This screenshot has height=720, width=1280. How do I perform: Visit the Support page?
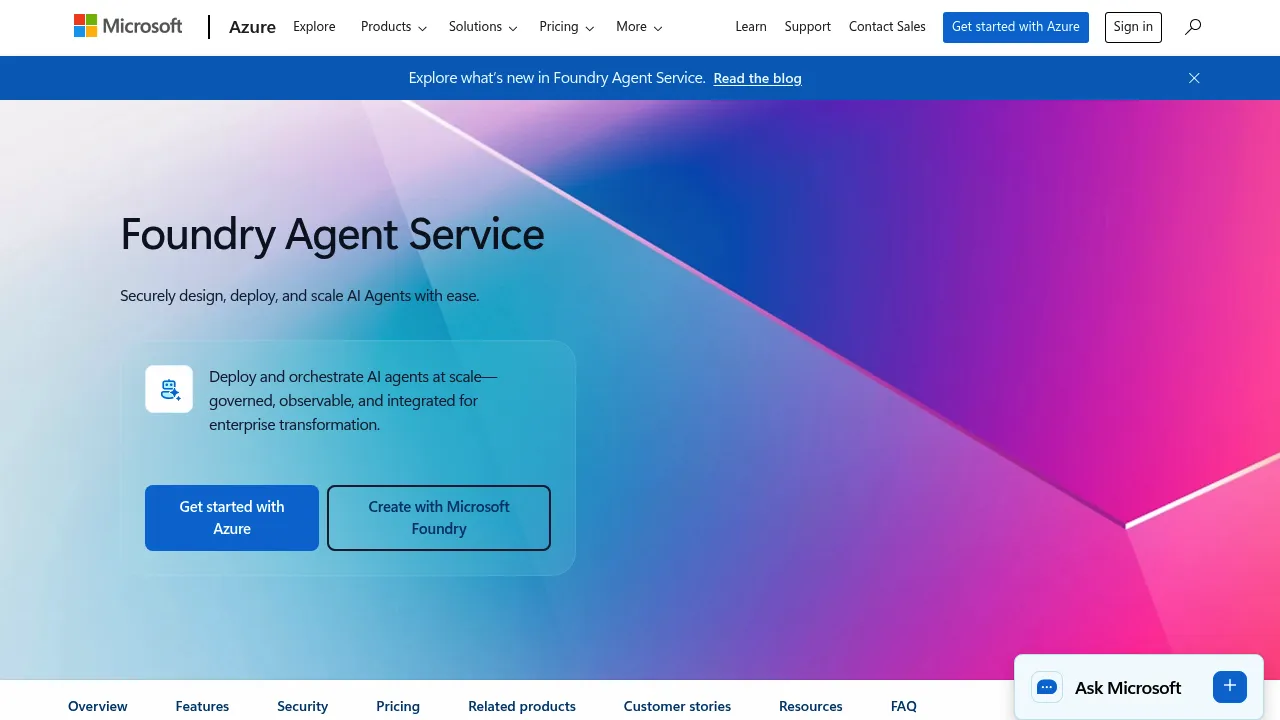808,27
